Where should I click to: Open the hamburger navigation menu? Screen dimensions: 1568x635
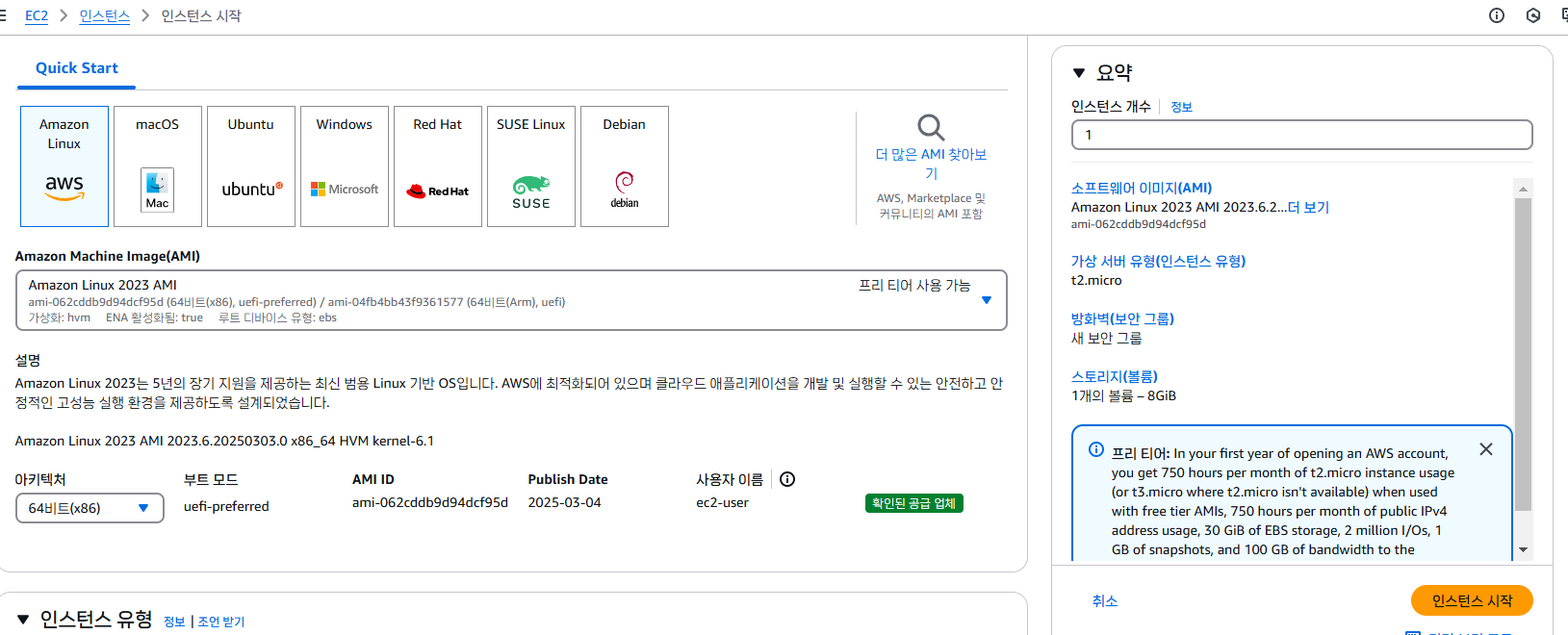click(3, 15)
